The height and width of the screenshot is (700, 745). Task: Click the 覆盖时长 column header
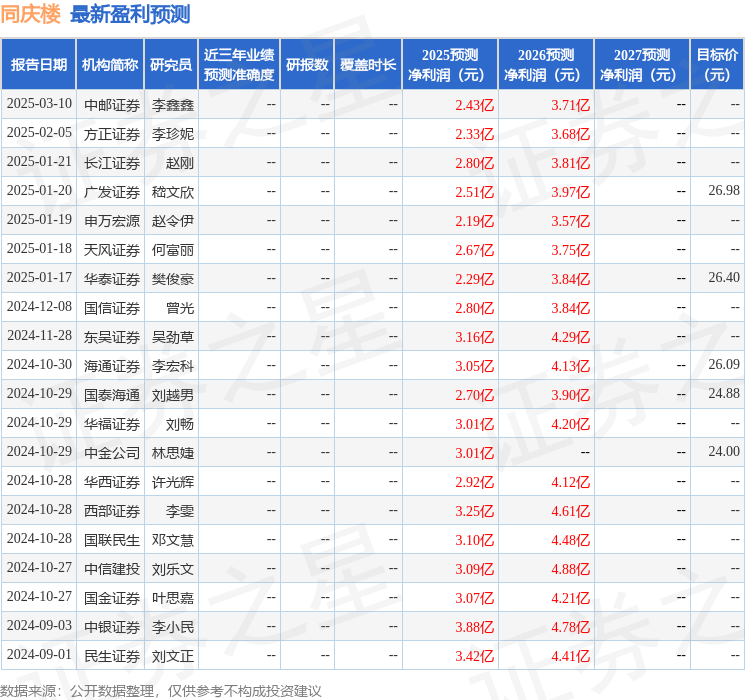tap(368, 64)
